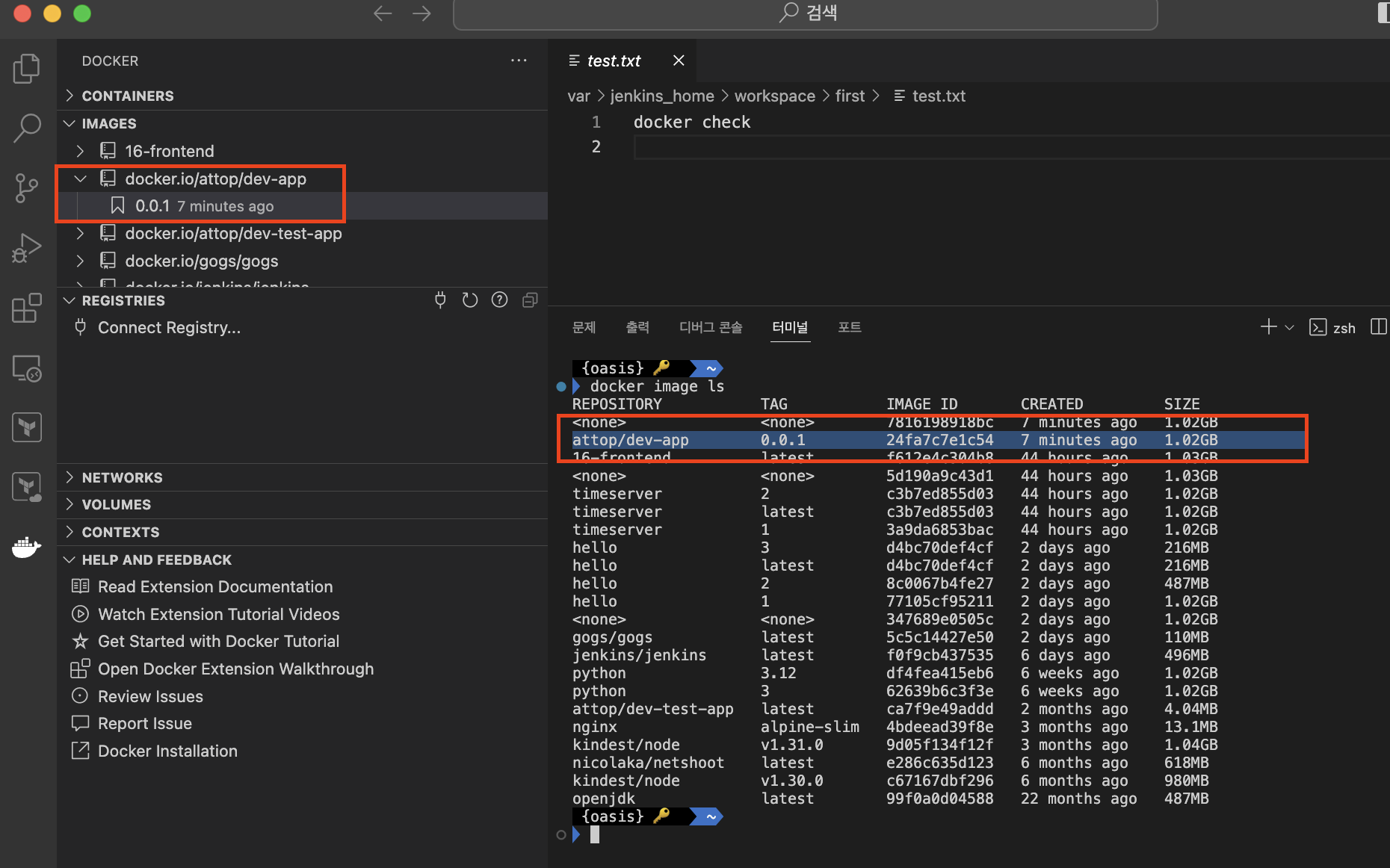
Task: Click the Connect Registry plug icon in Registries header
Action: 440,300
